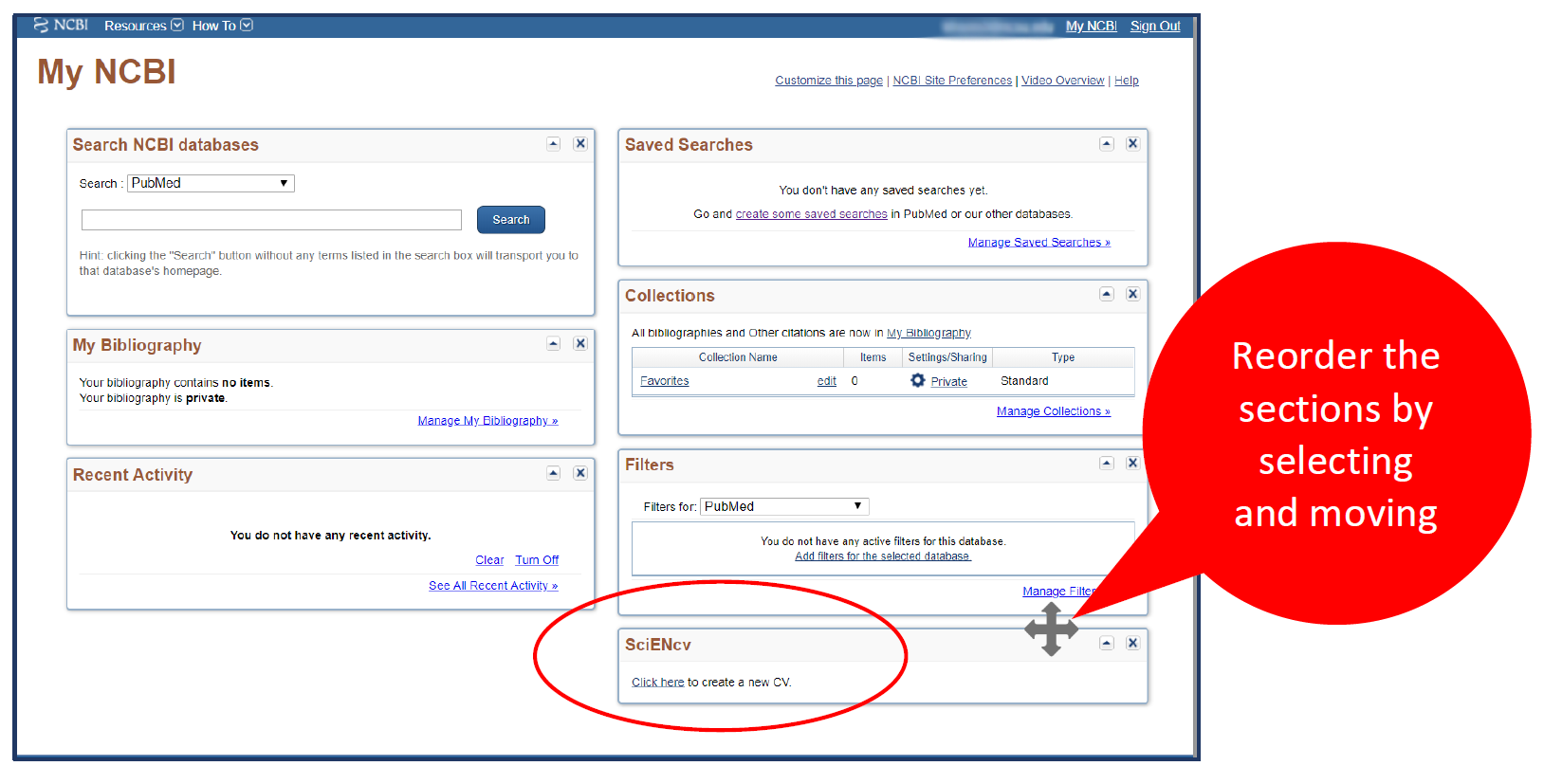Click Sign Out
Screen dimensions: 1544x784
click(1155, 26)
